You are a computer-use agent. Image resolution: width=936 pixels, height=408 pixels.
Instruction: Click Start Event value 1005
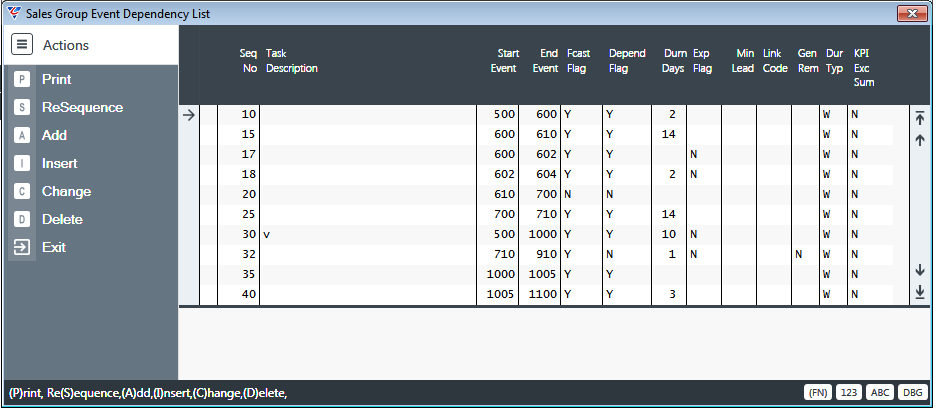coord(501,295)
